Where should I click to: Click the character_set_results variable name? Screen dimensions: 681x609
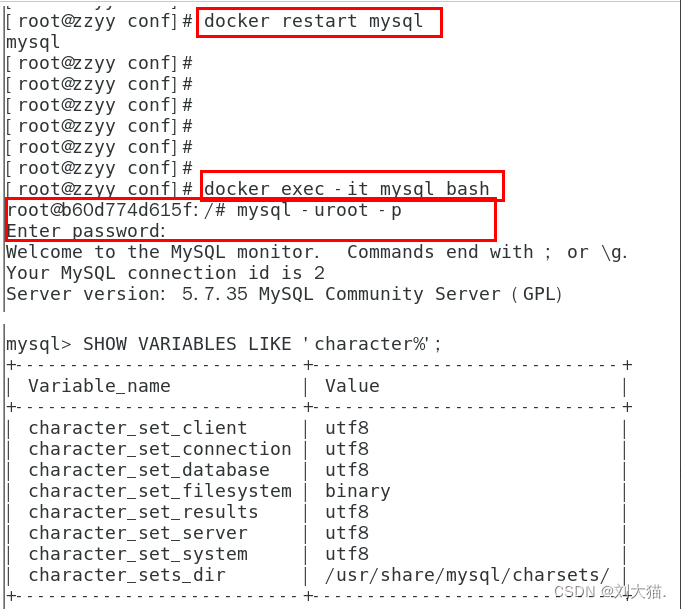click(x=143, y=512)
